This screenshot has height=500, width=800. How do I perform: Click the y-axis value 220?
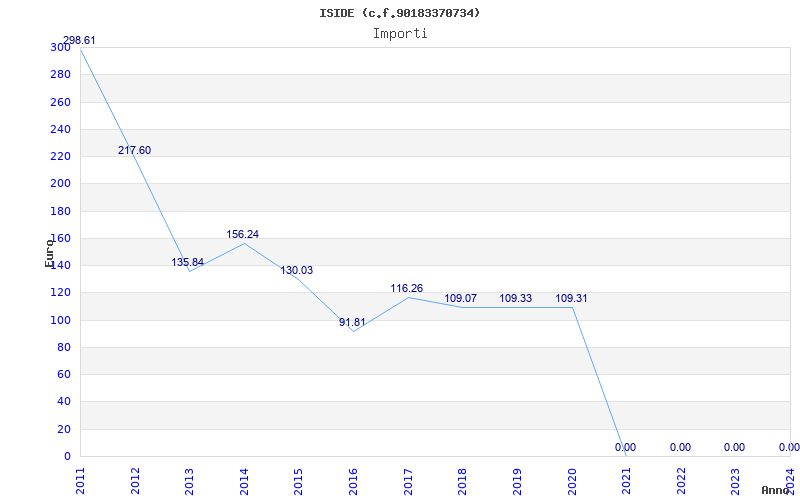point(60,156)
